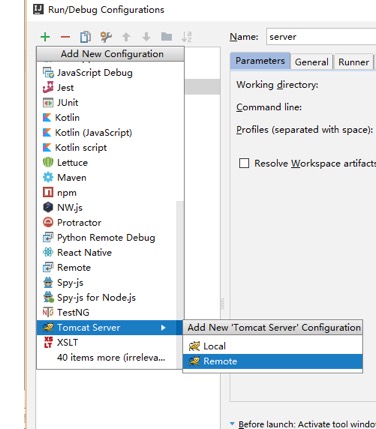Expand the Tomcat Server submenu arrow
Image resolution: width=376 pixels, height=429 pixels.
coord(163,328)
